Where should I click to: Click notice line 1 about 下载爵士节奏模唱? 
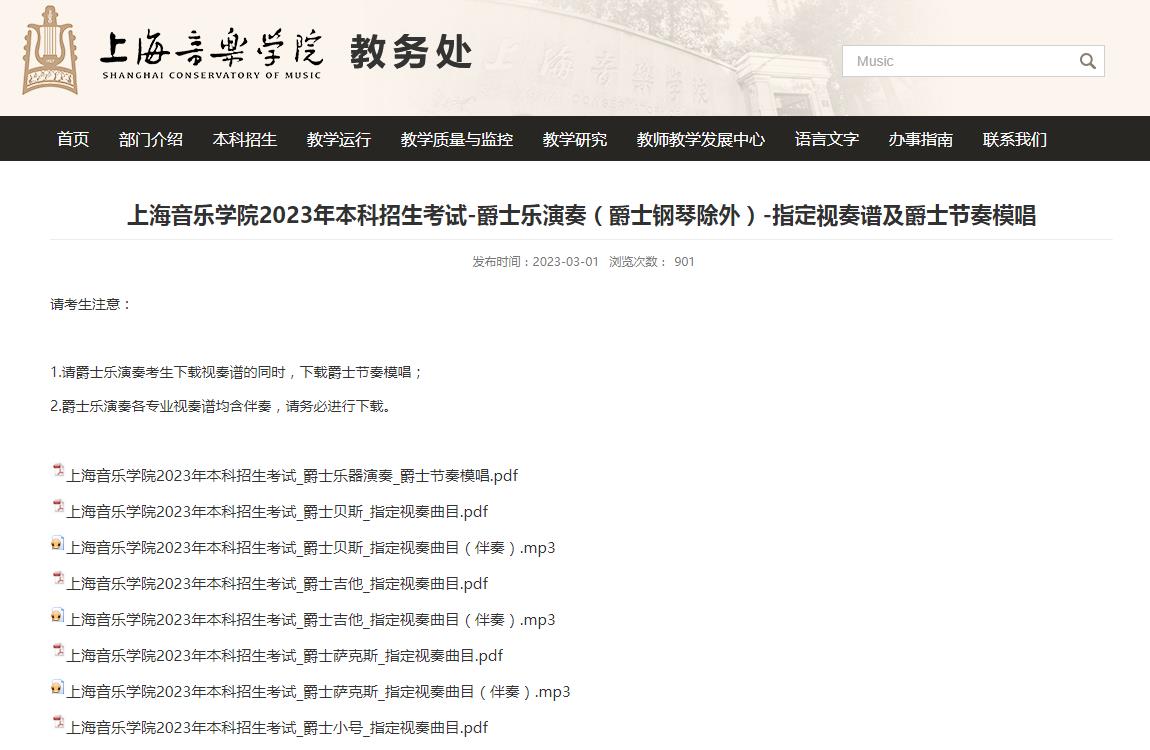pos(237,372)
